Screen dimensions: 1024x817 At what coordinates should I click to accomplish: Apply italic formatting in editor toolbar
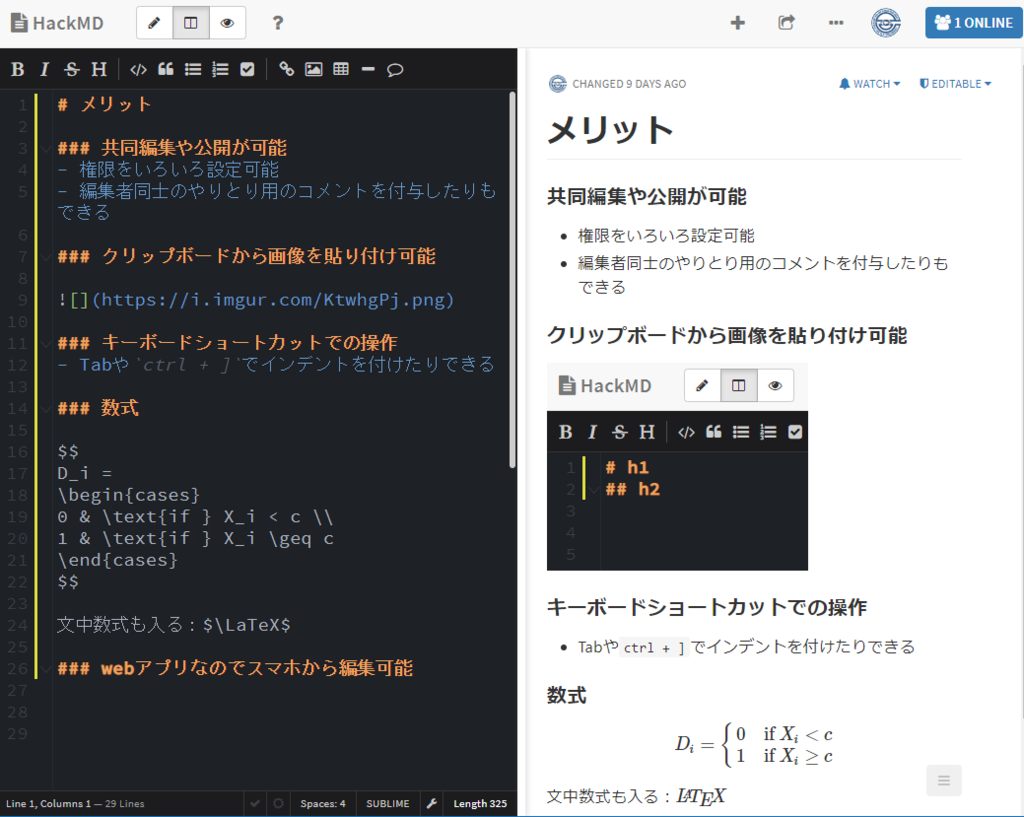44,69
